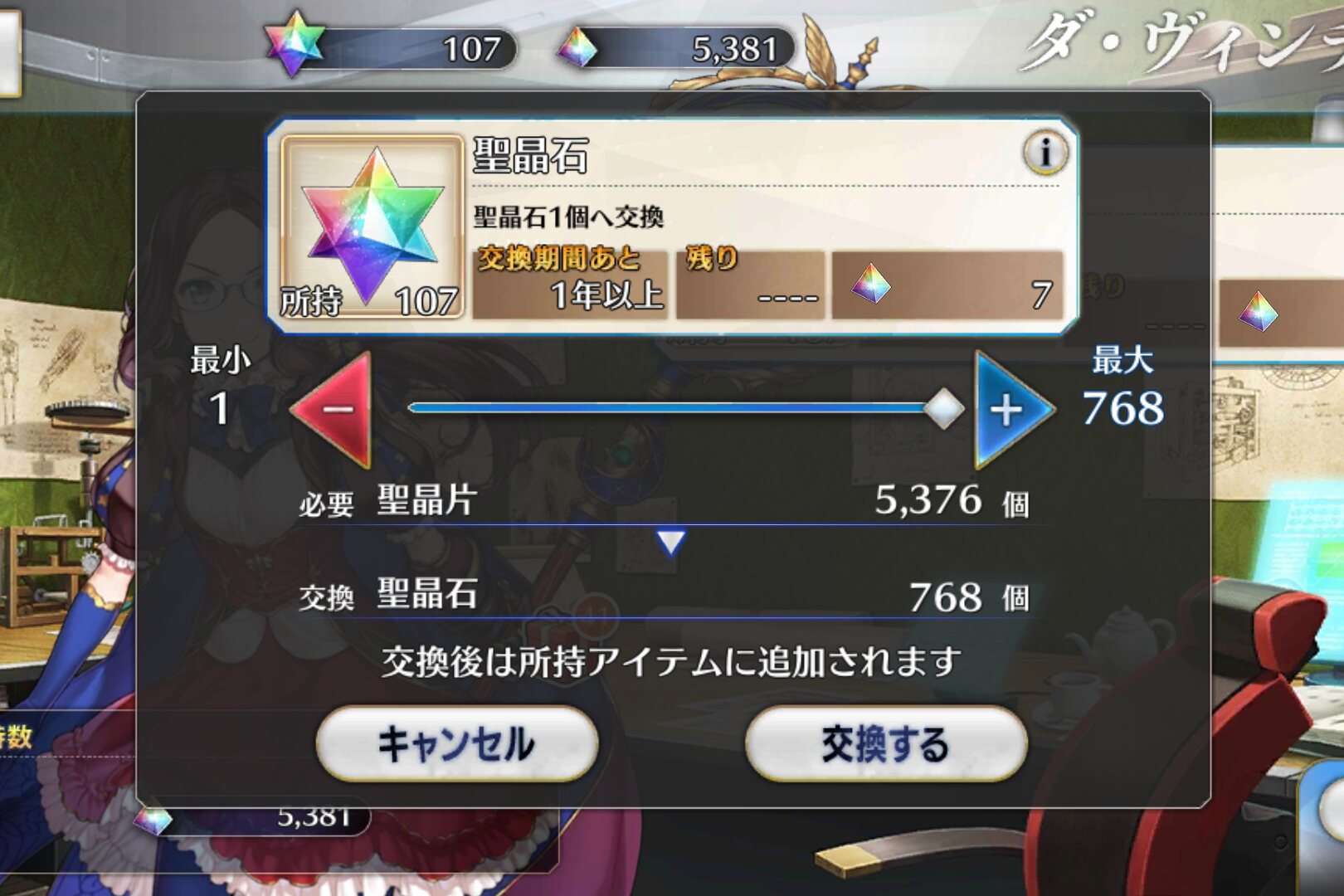
Task: Tap the info icon for 聖晶石
Action: coord(1044,153)
